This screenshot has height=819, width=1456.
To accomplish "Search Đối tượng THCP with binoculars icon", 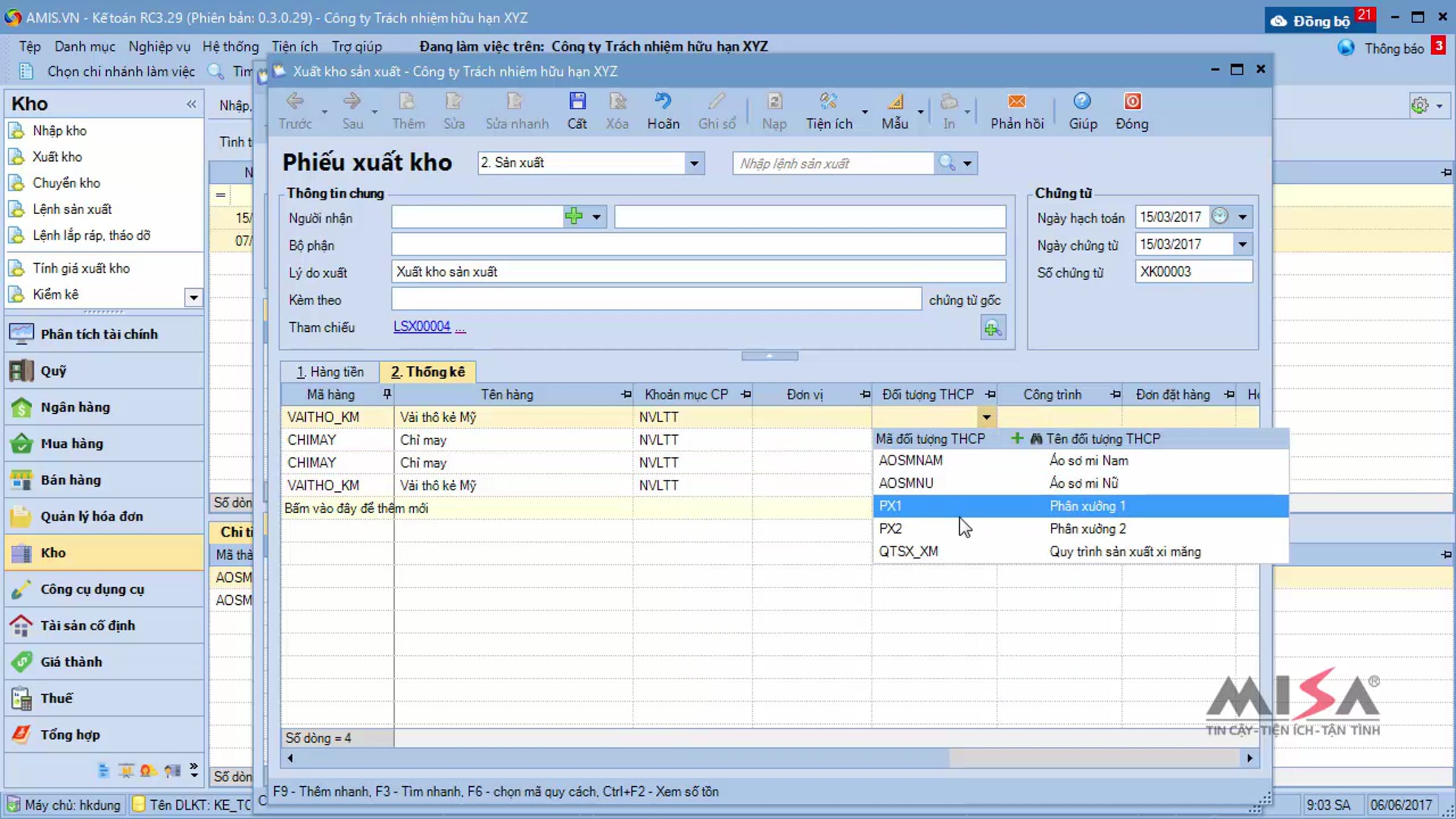I will [1036, 438].
